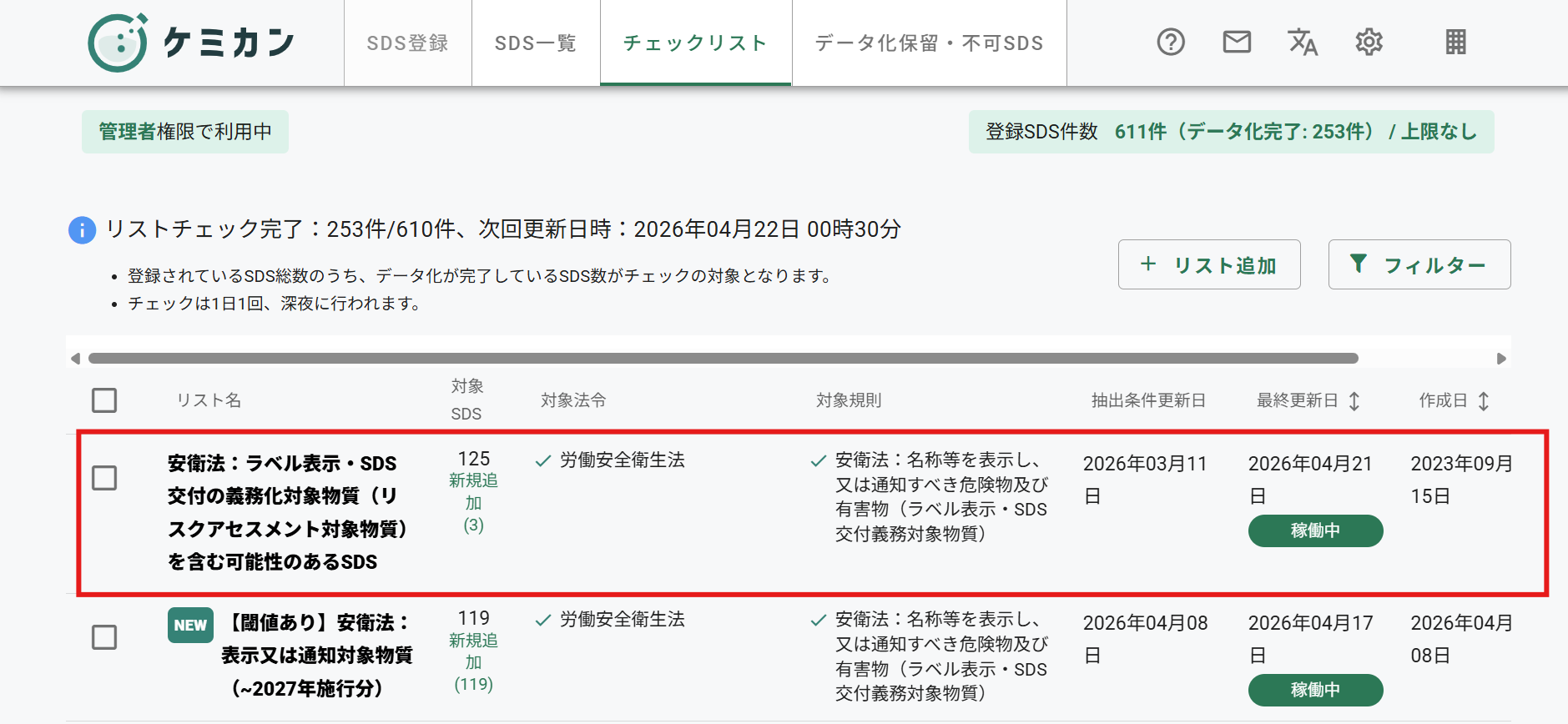Screen dimensions: 1568x724
Task: Sort by 作成日 column arrows
Action: pos(1484,401)
